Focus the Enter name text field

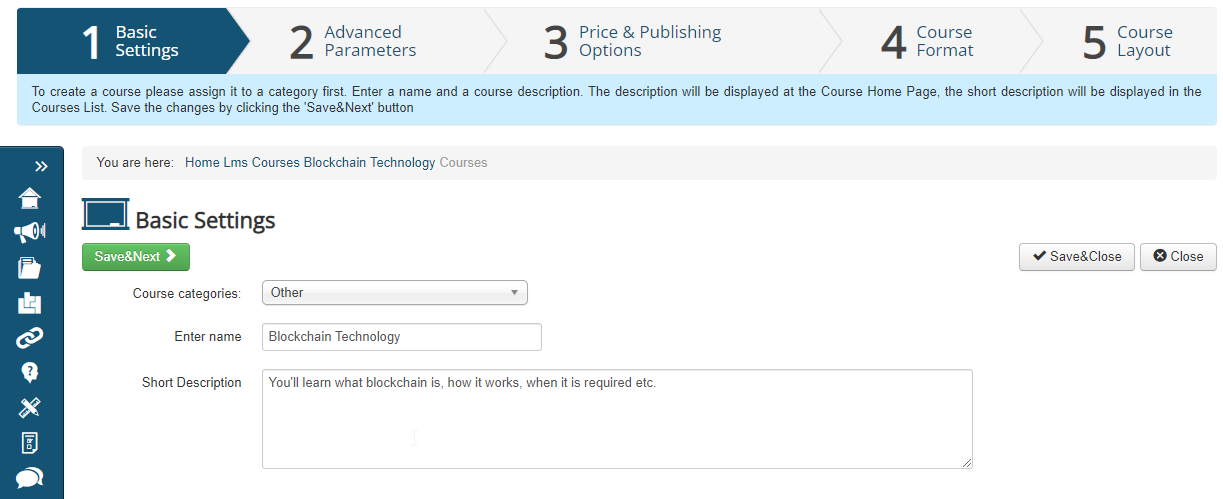[401, 337]
